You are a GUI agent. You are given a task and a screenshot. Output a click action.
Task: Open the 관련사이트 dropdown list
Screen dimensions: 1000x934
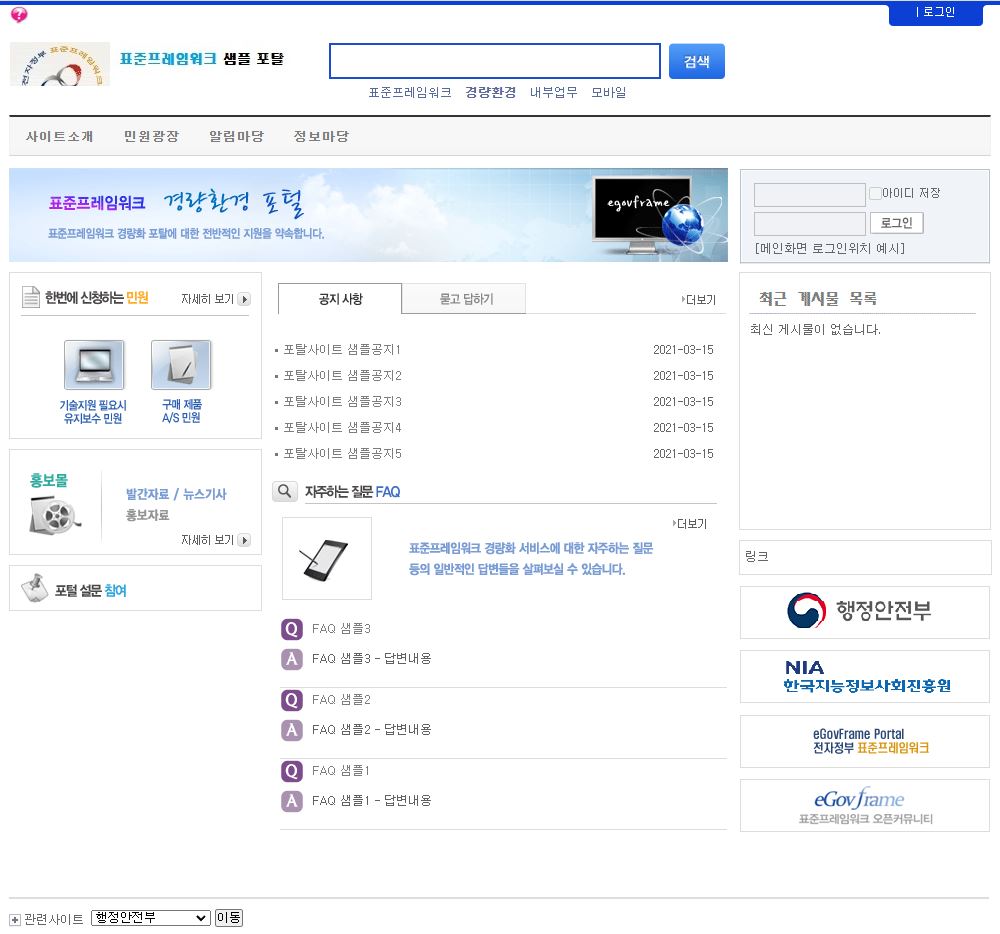point(150,918)
